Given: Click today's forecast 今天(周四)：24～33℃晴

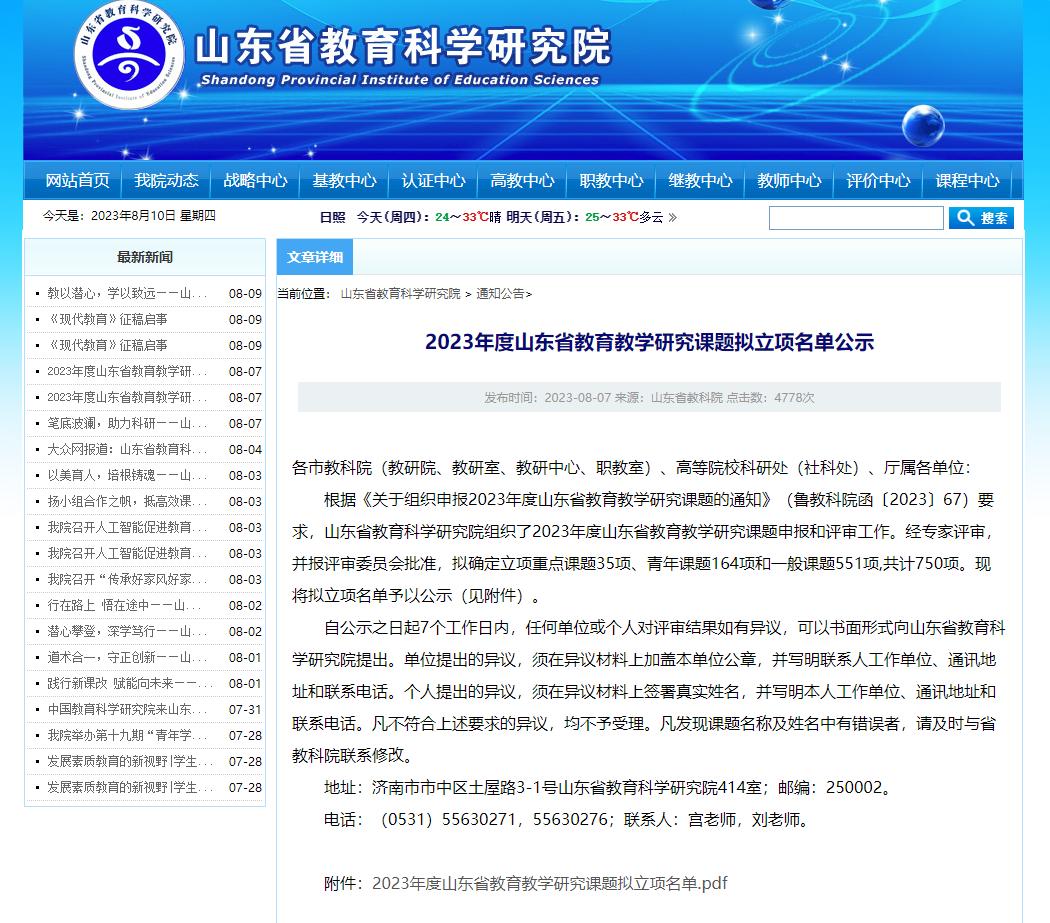Looking at the screenshot, I should pos(429,217).
